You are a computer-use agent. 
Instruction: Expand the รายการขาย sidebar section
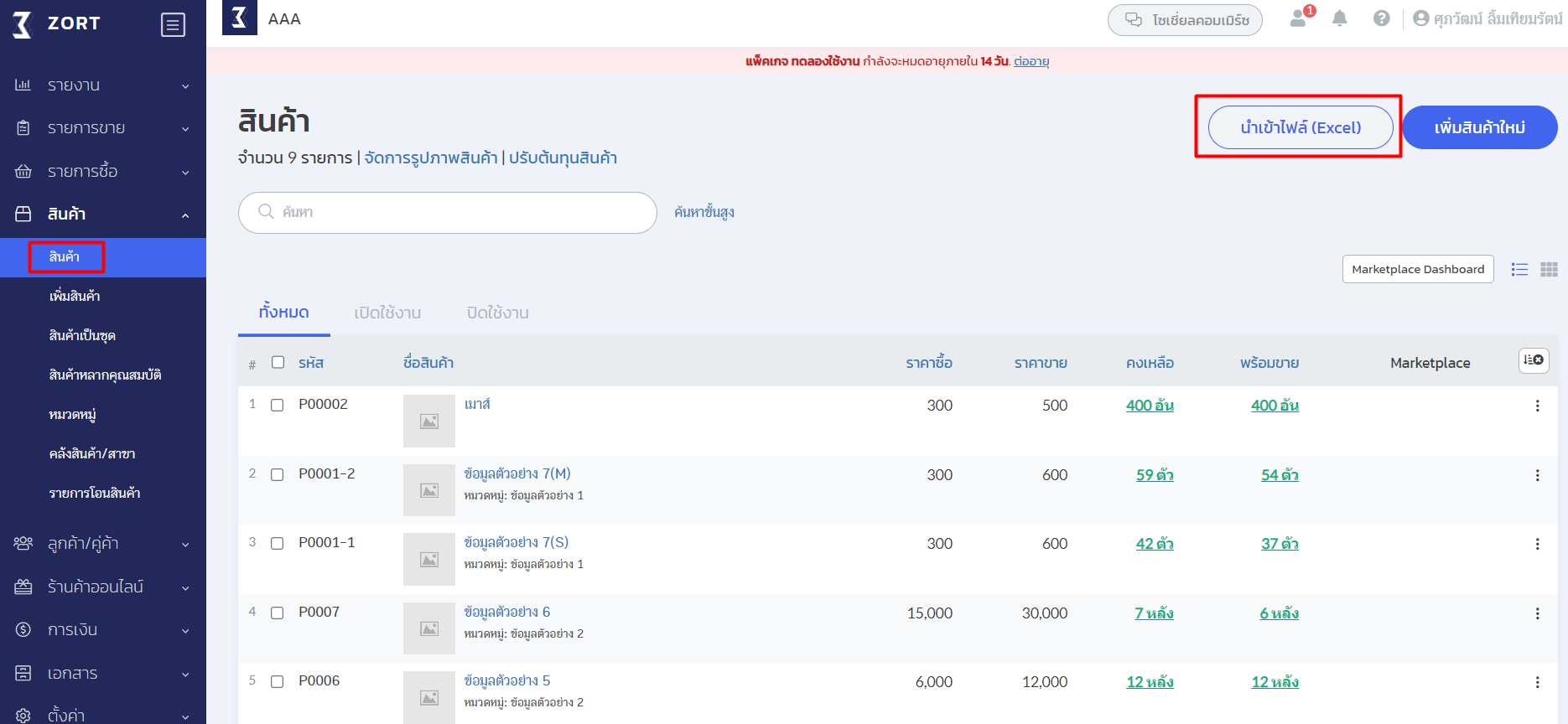(102, 128)
